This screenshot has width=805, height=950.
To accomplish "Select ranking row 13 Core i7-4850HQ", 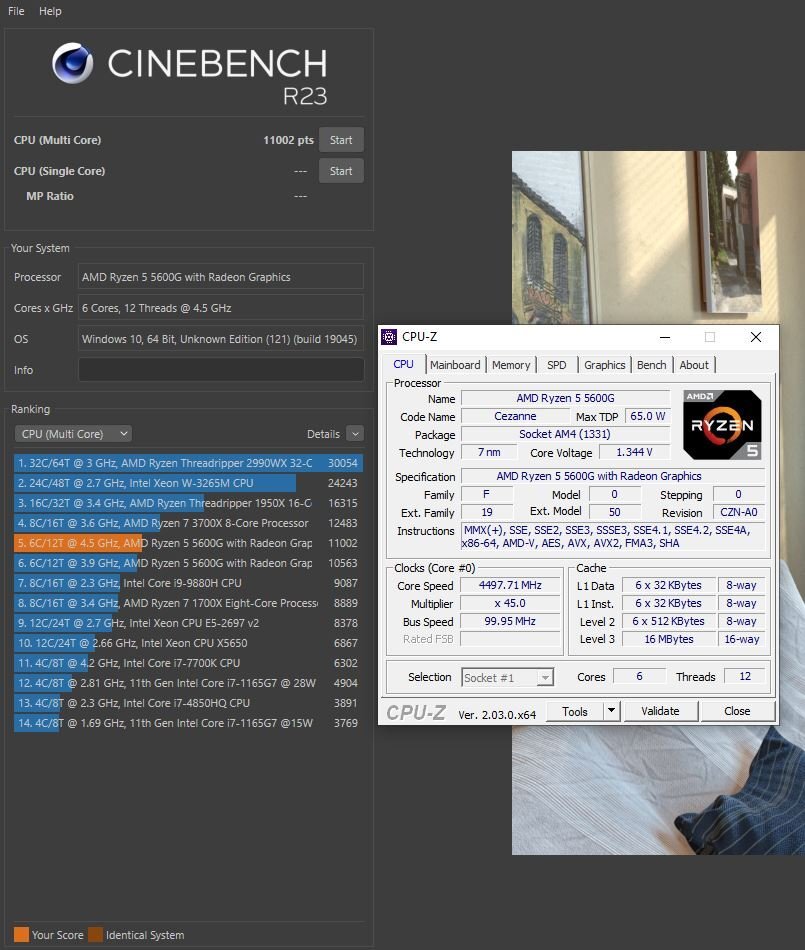I will pos(188,703).
